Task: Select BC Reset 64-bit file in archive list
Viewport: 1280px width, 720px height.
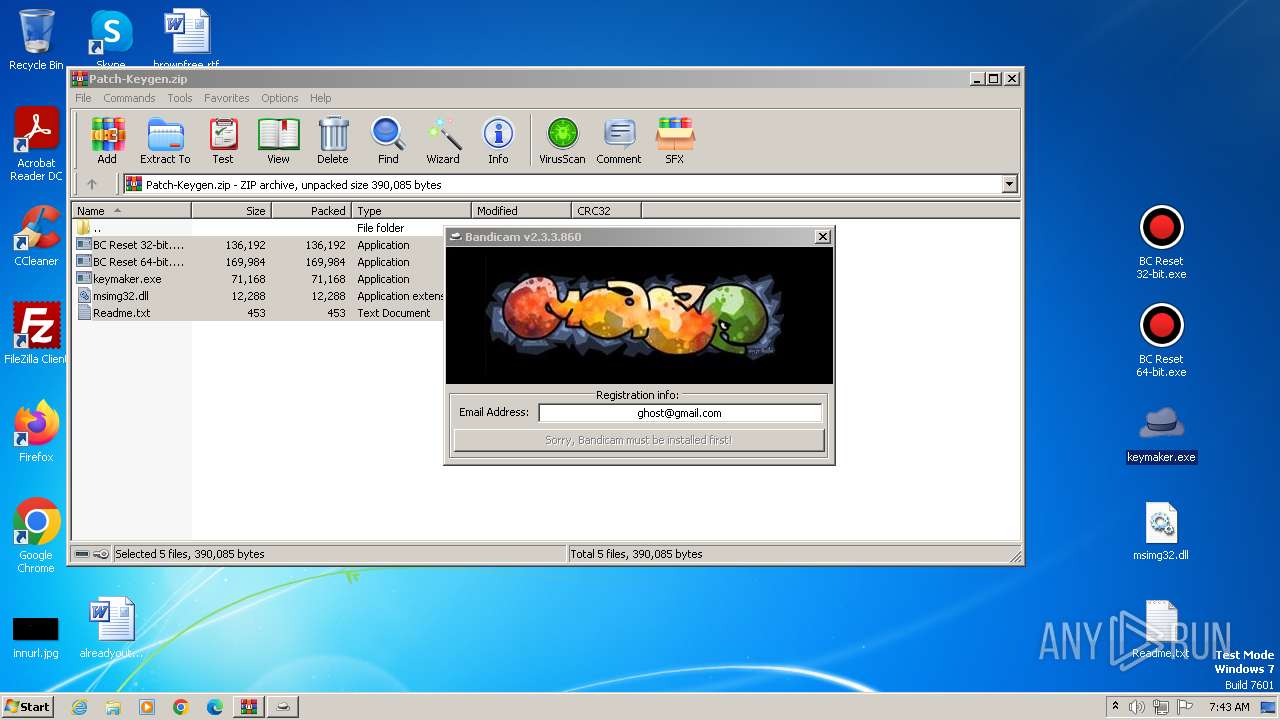Action: click(258, 262)
